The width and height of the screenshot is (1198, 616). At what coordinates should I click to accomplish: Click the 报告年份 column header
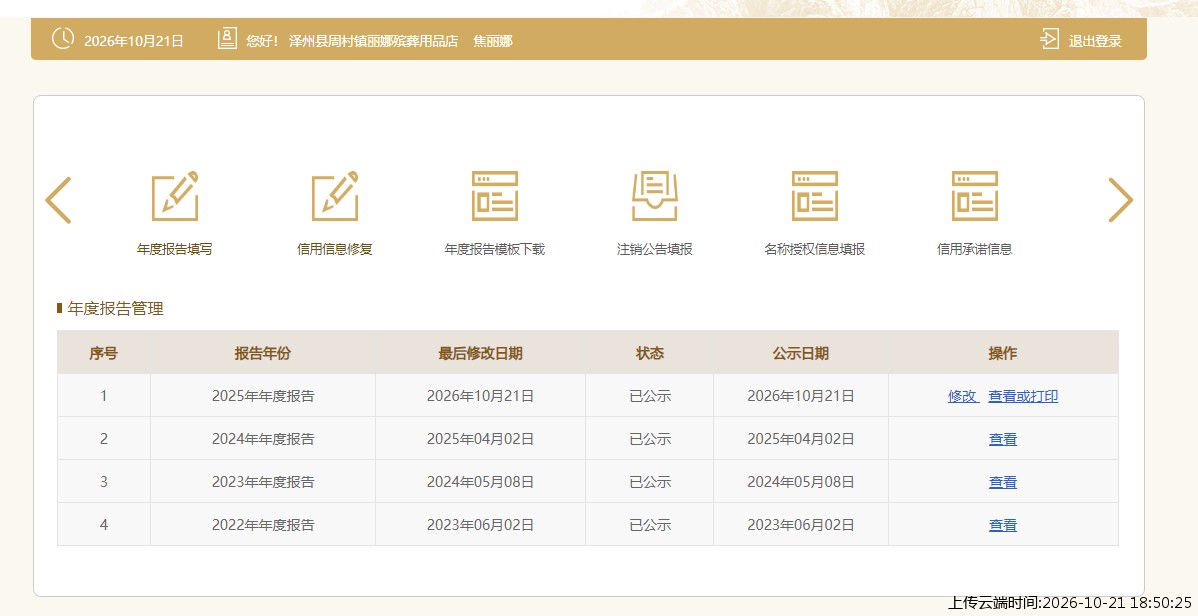pos(263,353)
